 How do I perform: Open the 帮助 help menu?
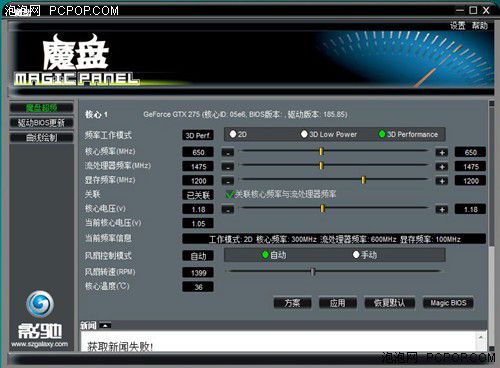tap(479, 25)
